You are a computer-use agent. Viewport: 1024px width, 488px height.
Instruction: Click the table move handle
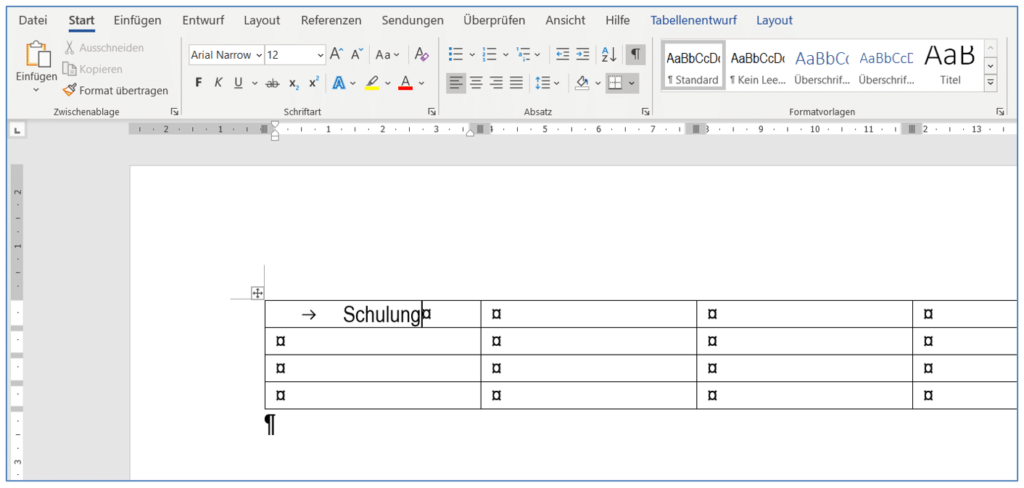pos(257,293)
